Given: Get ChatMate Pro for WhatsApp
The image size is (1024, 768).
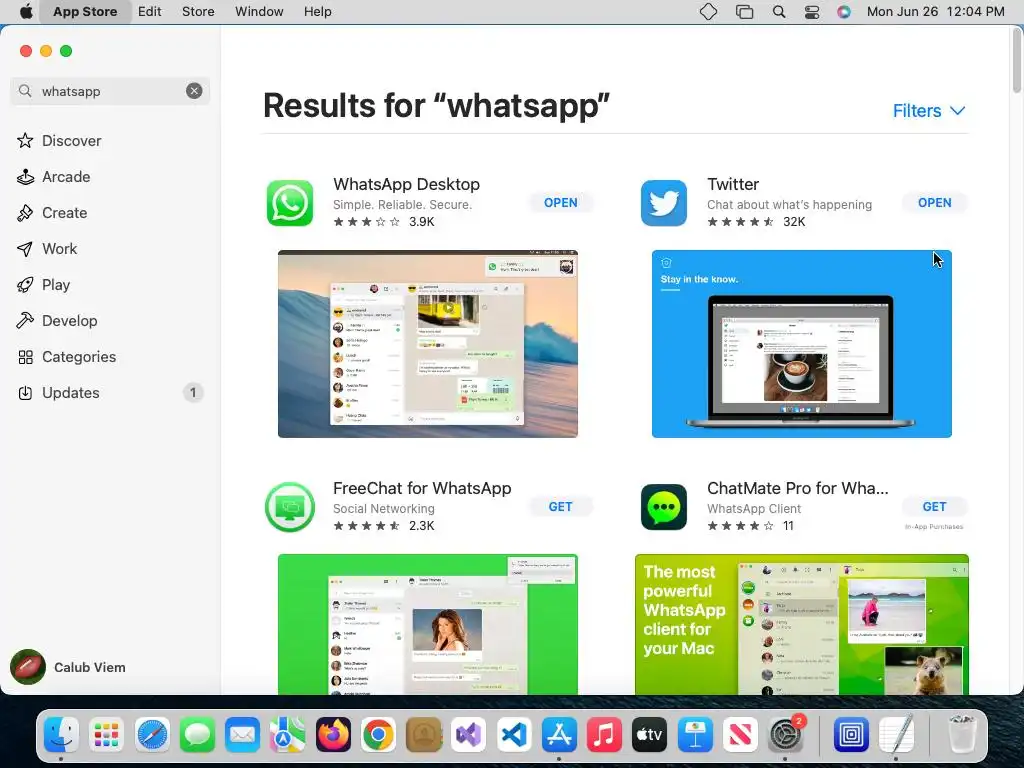Looking at the screenshot, I should 935,507.
